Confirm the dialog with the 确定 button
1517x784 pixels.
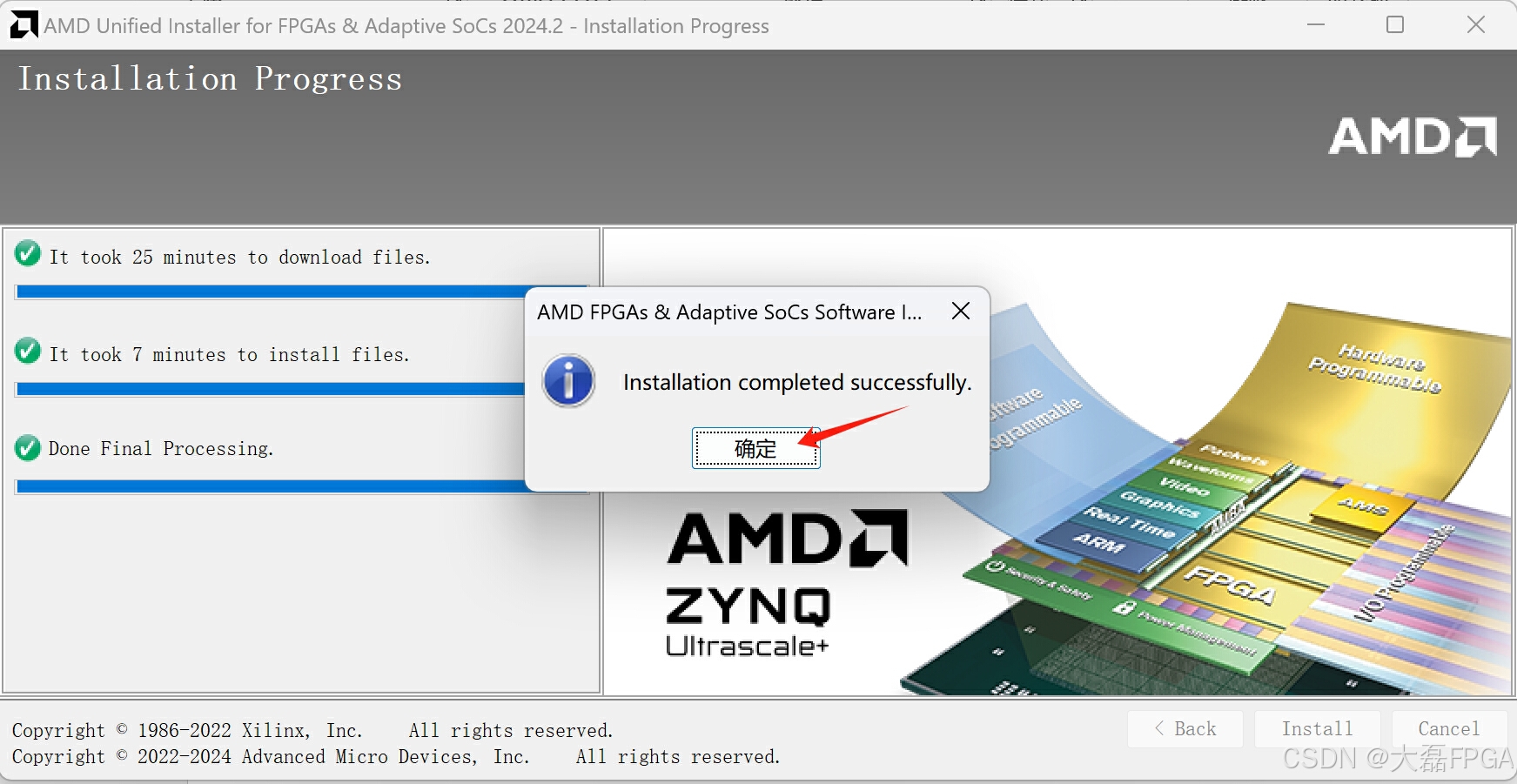click(755, 448)
